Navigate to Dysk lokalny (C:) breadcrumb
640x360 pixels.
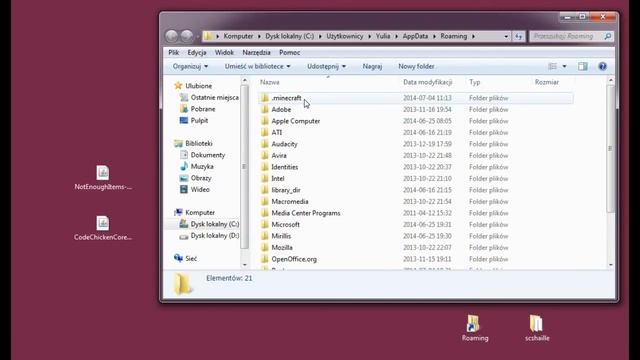coord(289,36)
